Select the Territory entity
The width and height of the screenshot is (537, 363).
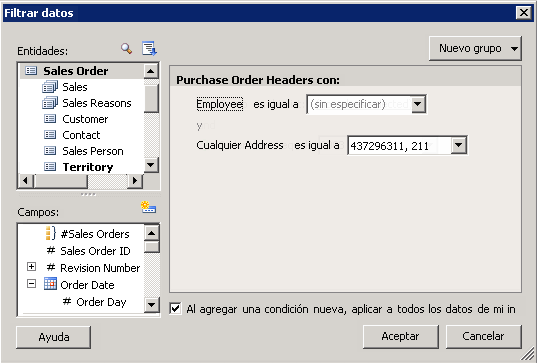coord(88,167)
